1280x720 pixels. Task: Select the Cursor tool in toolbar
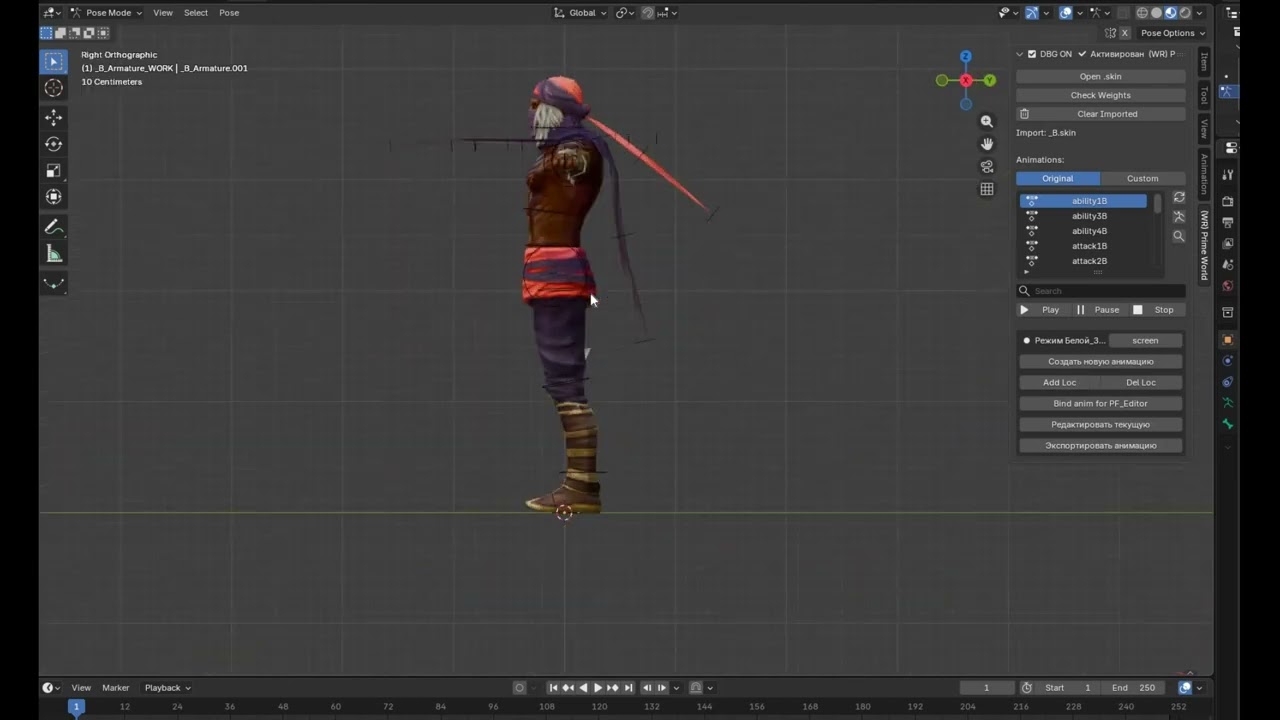tap(54, 88)
